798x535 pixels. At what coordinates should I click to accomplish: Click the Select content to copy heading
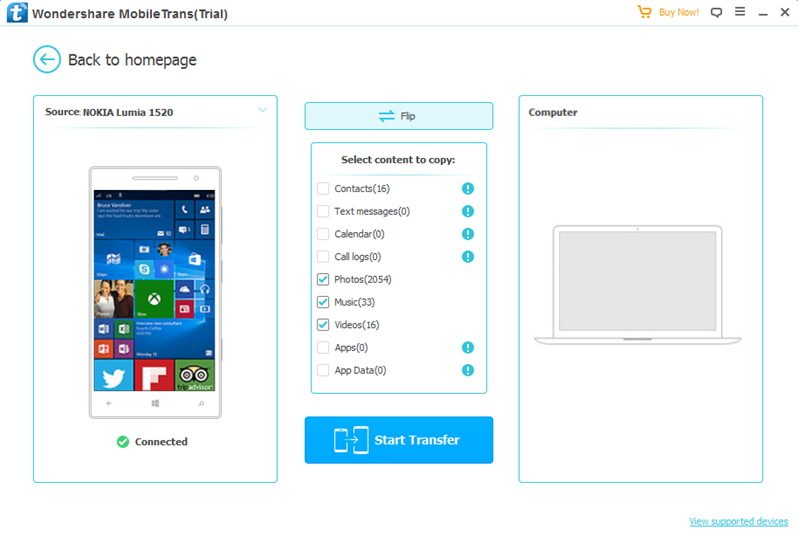pyautogui.click(x=398, y=160)
